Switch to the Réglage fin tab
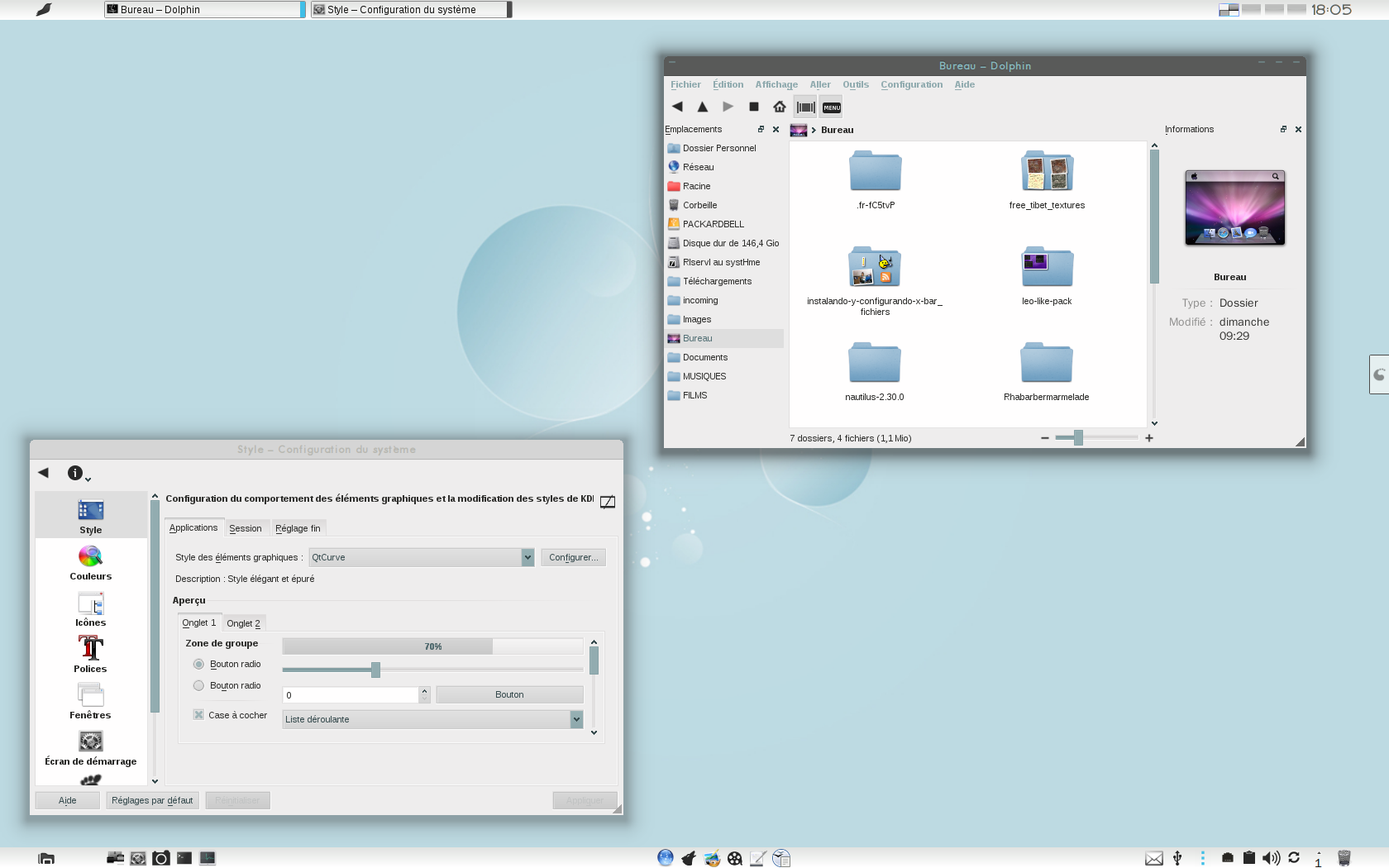The height and width of the screenshot is (868, 1389). 298,528
